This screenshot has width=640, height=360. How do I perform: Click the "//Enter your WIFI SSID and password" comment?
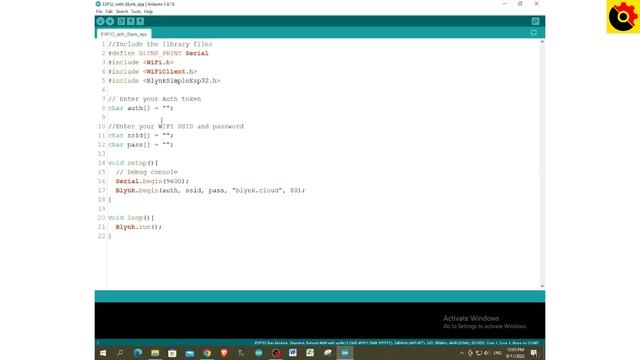point(176,127)
